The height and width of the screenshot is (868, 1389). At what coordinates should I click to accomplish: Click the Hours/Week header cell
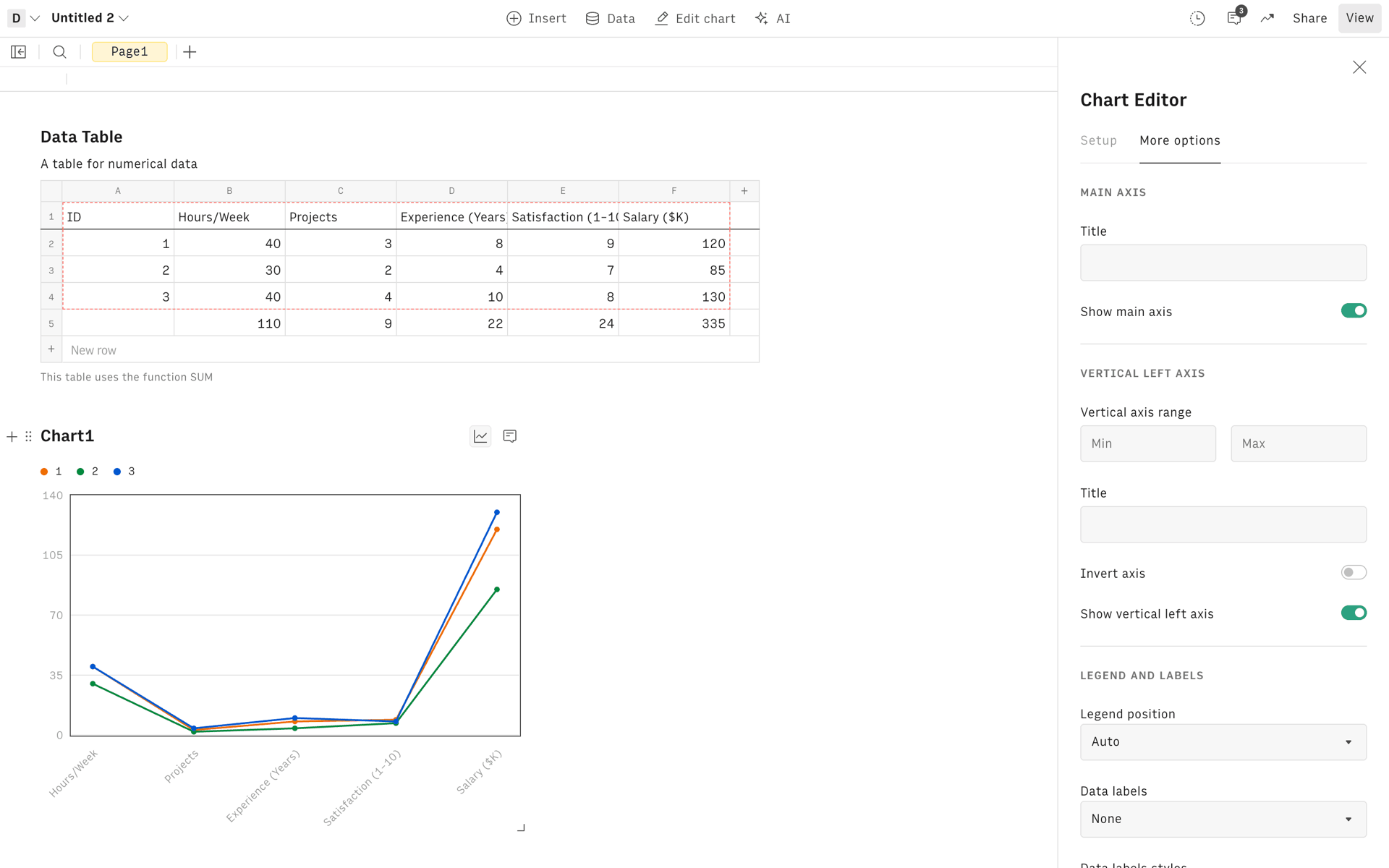pyautogui.click(x=229, y=217)
